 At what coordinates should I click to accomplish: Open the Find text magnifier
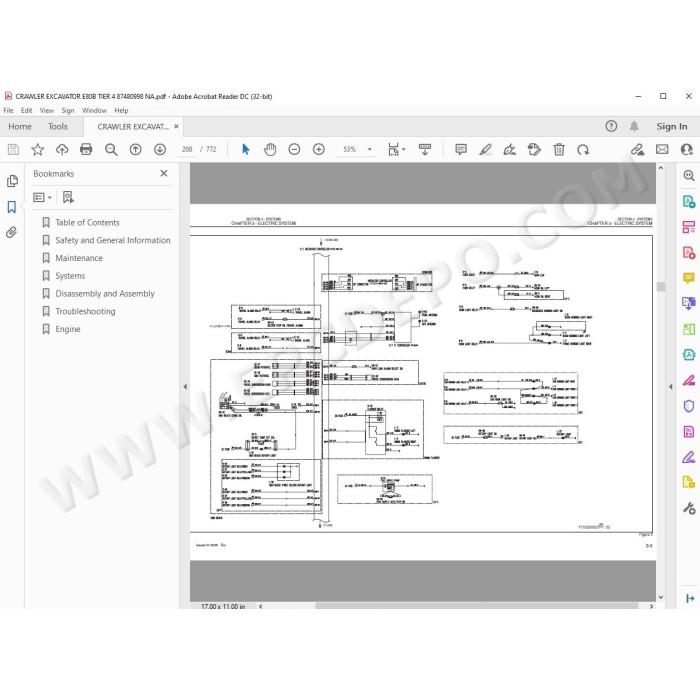111,149
